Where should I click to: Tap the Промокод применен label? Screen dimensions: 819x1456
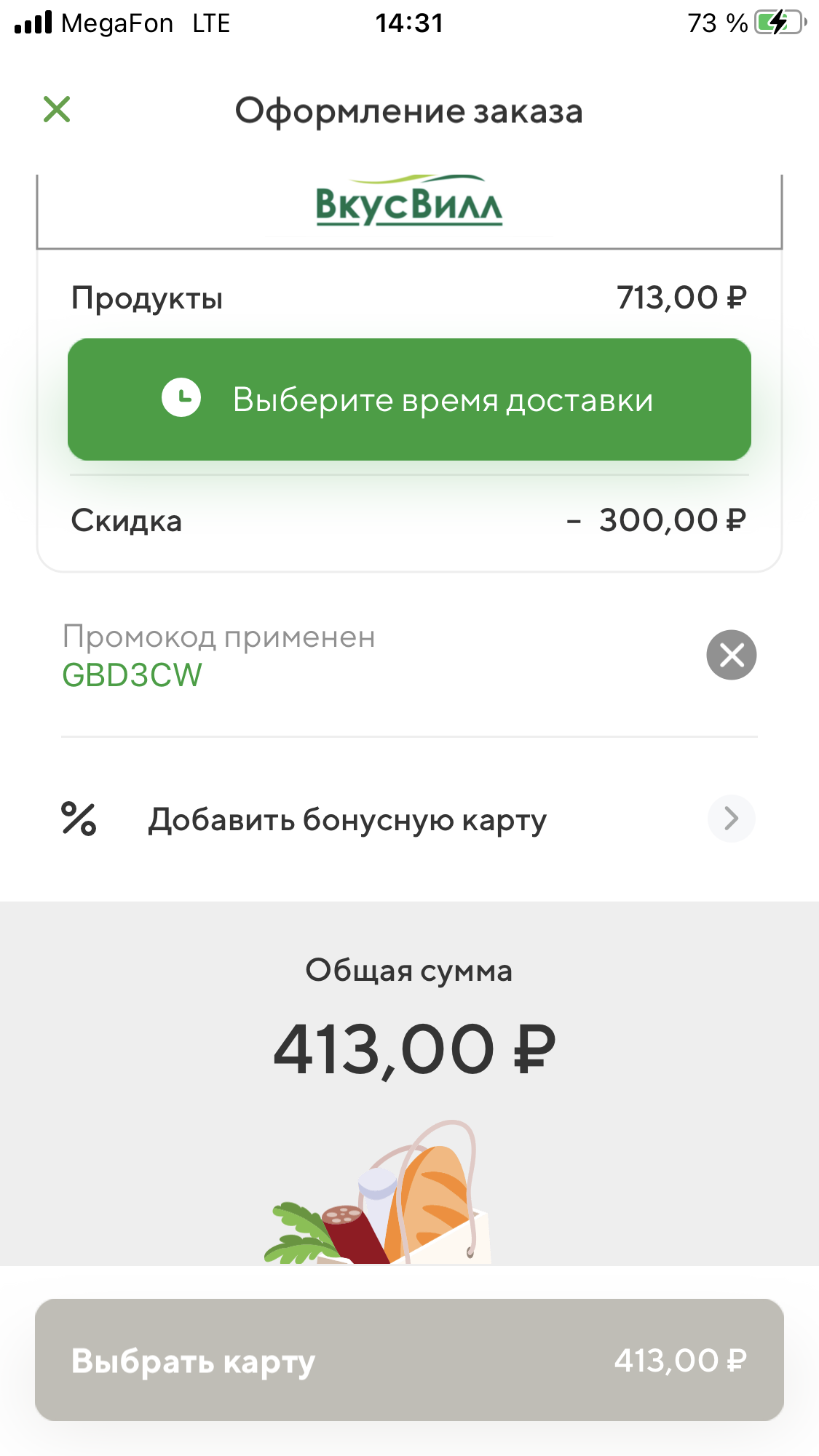click(x=218, y=637)
